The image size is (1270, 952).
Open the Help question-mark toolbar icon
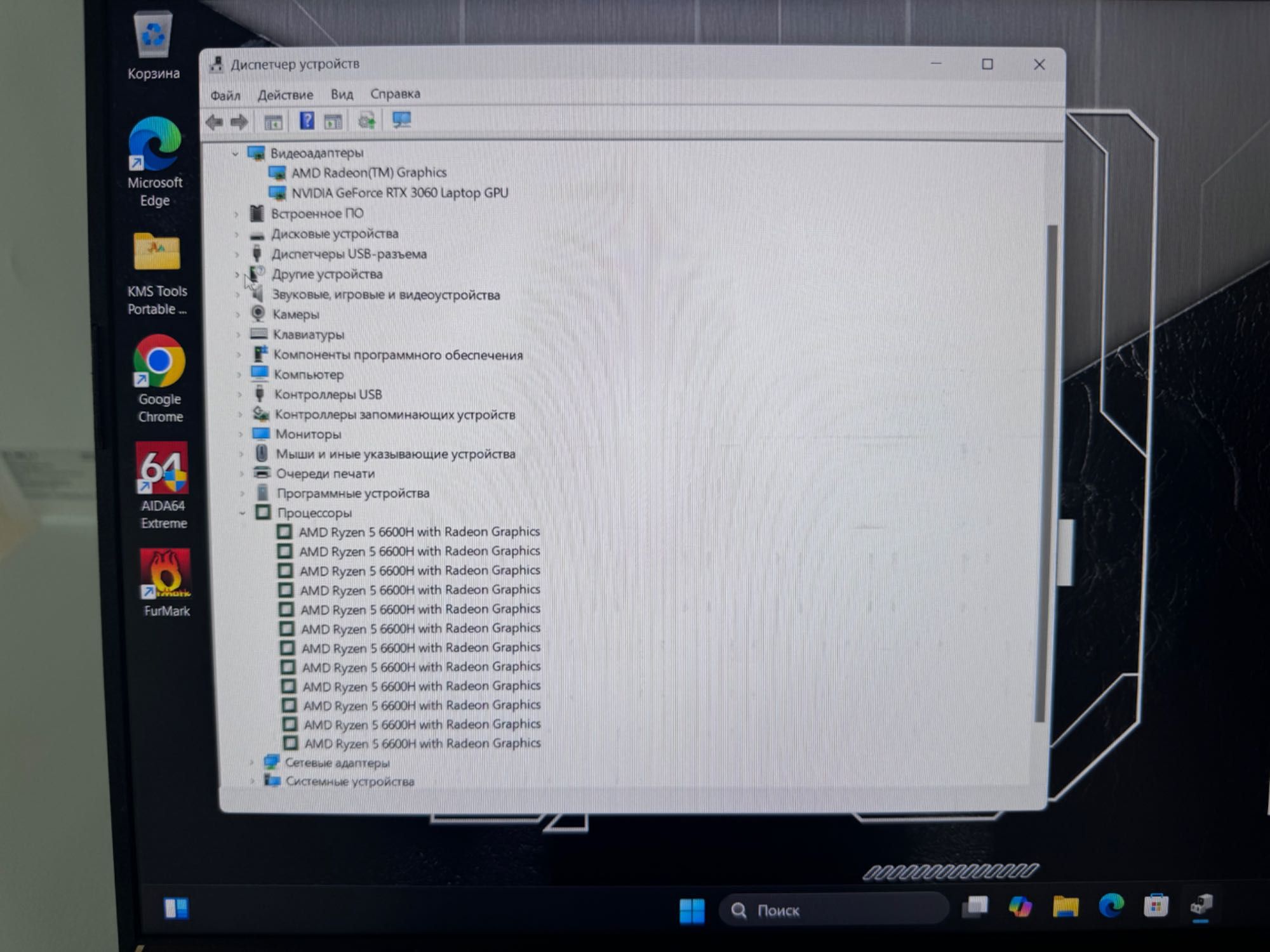click(307, 121)
